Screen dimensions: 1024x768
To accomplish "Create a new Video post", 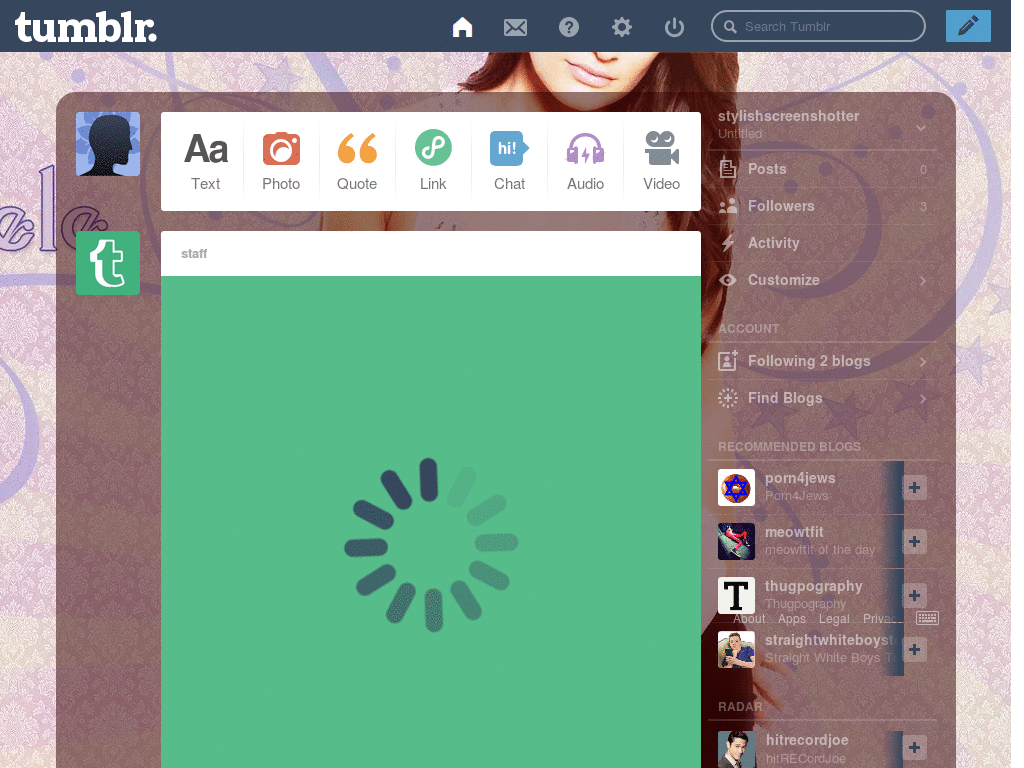I will tap(662, 161).
